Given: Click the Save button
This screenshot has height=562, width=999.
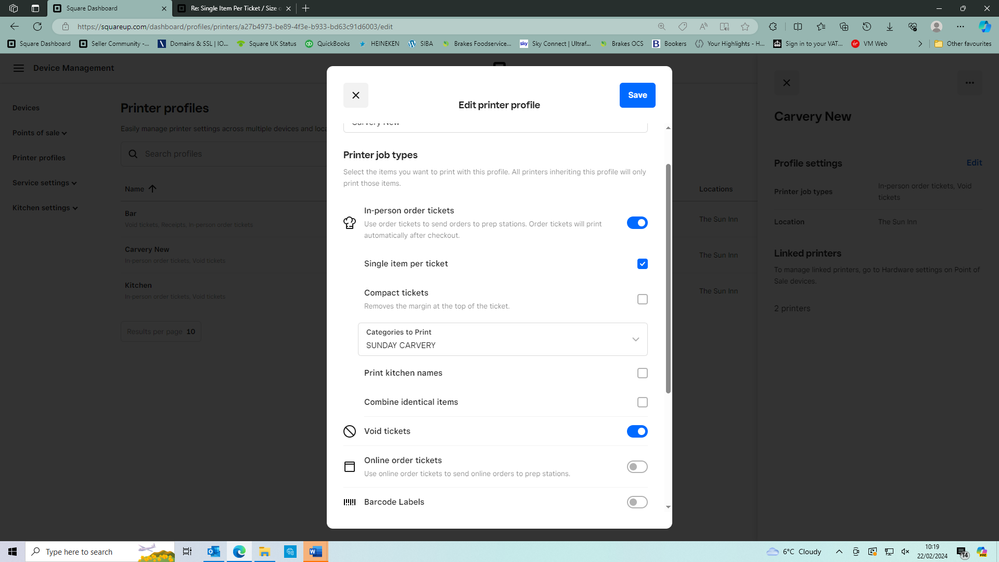Looking at the screenshot, I should point(637,95).
